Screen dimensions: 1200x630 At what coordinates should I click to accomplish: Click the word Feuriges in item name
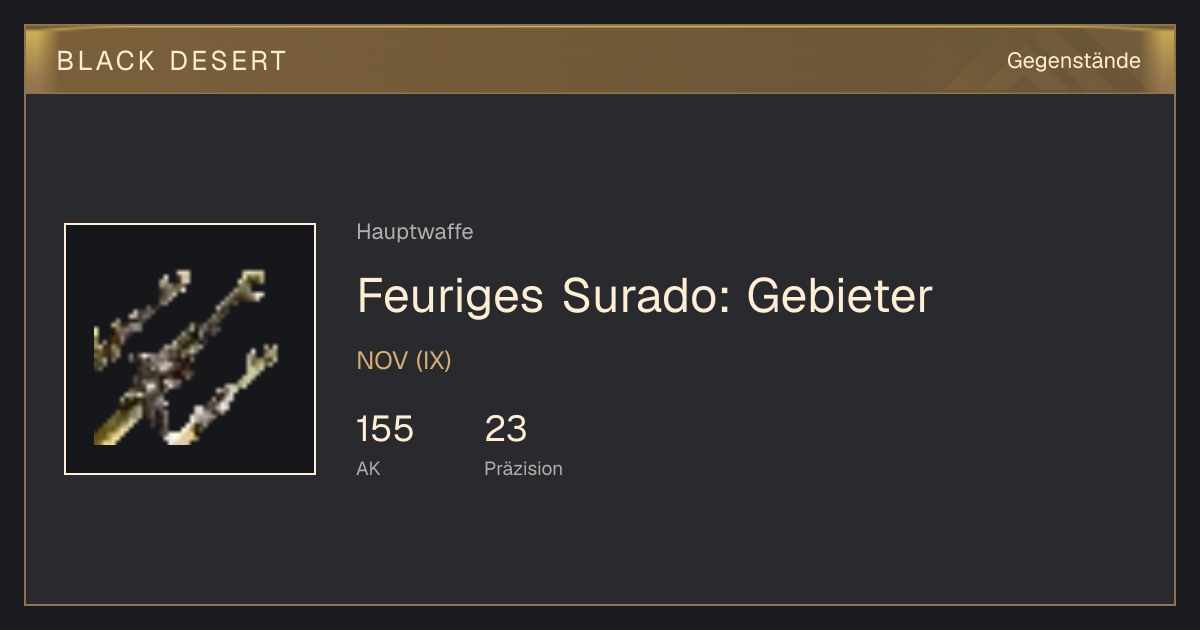(450, 296)
